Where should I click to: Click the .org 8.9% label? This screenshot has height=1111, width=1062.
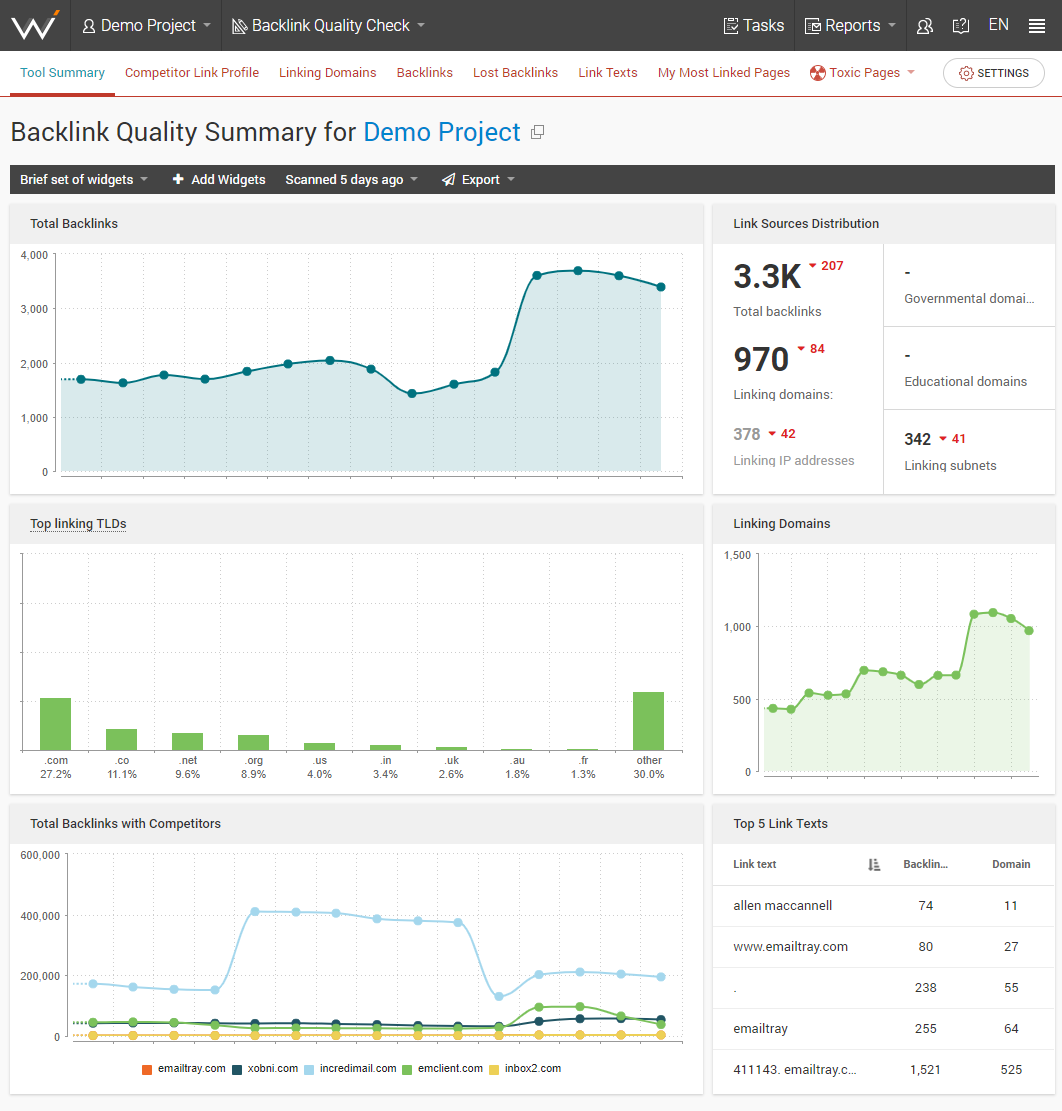[254, 767]
